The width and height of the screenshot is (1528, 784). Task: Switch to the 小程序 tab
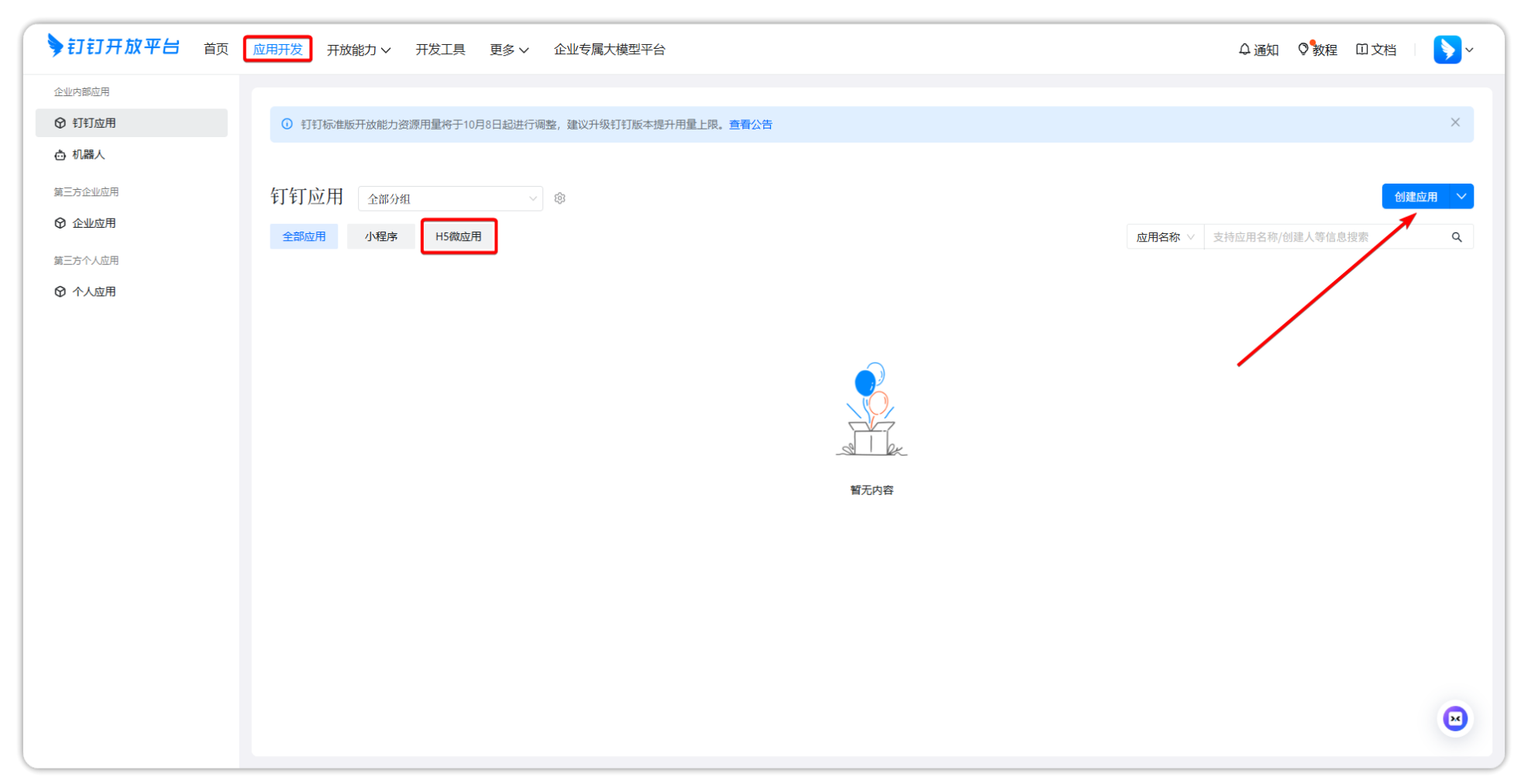[x=380, y=236]
